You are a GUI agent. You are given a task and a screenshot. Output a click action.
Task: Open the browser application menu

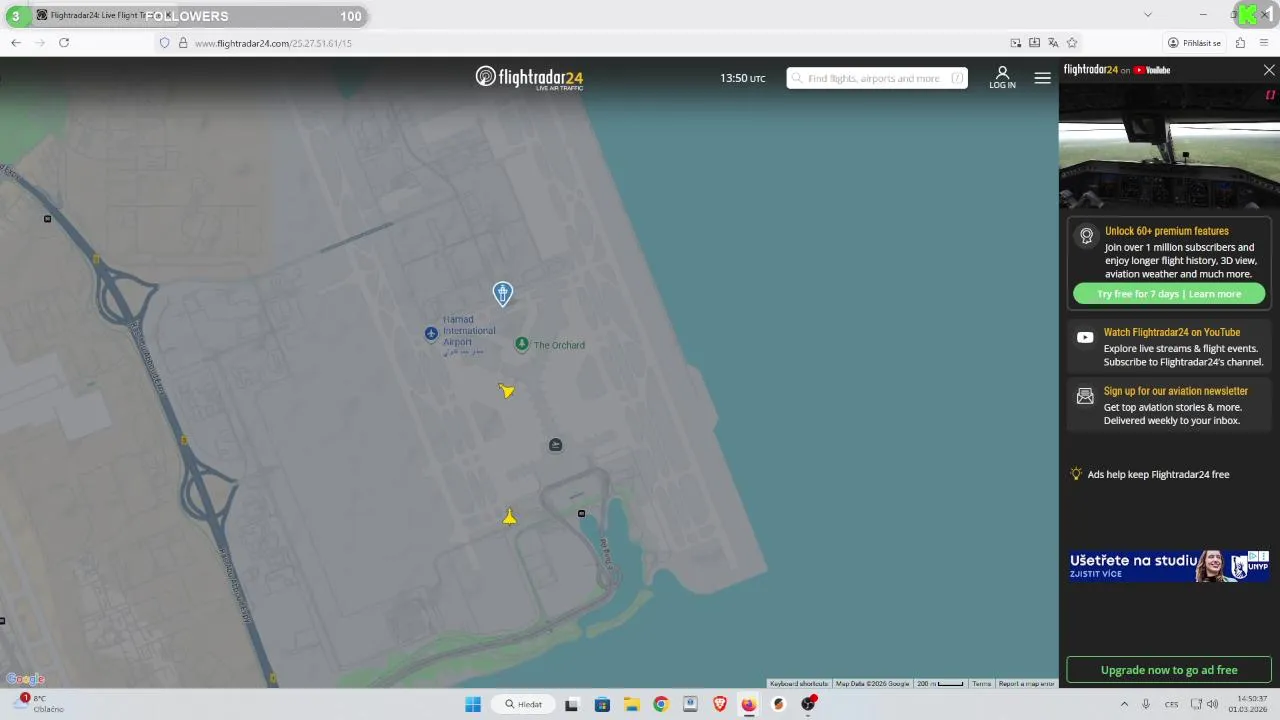tap(1264, 43)
